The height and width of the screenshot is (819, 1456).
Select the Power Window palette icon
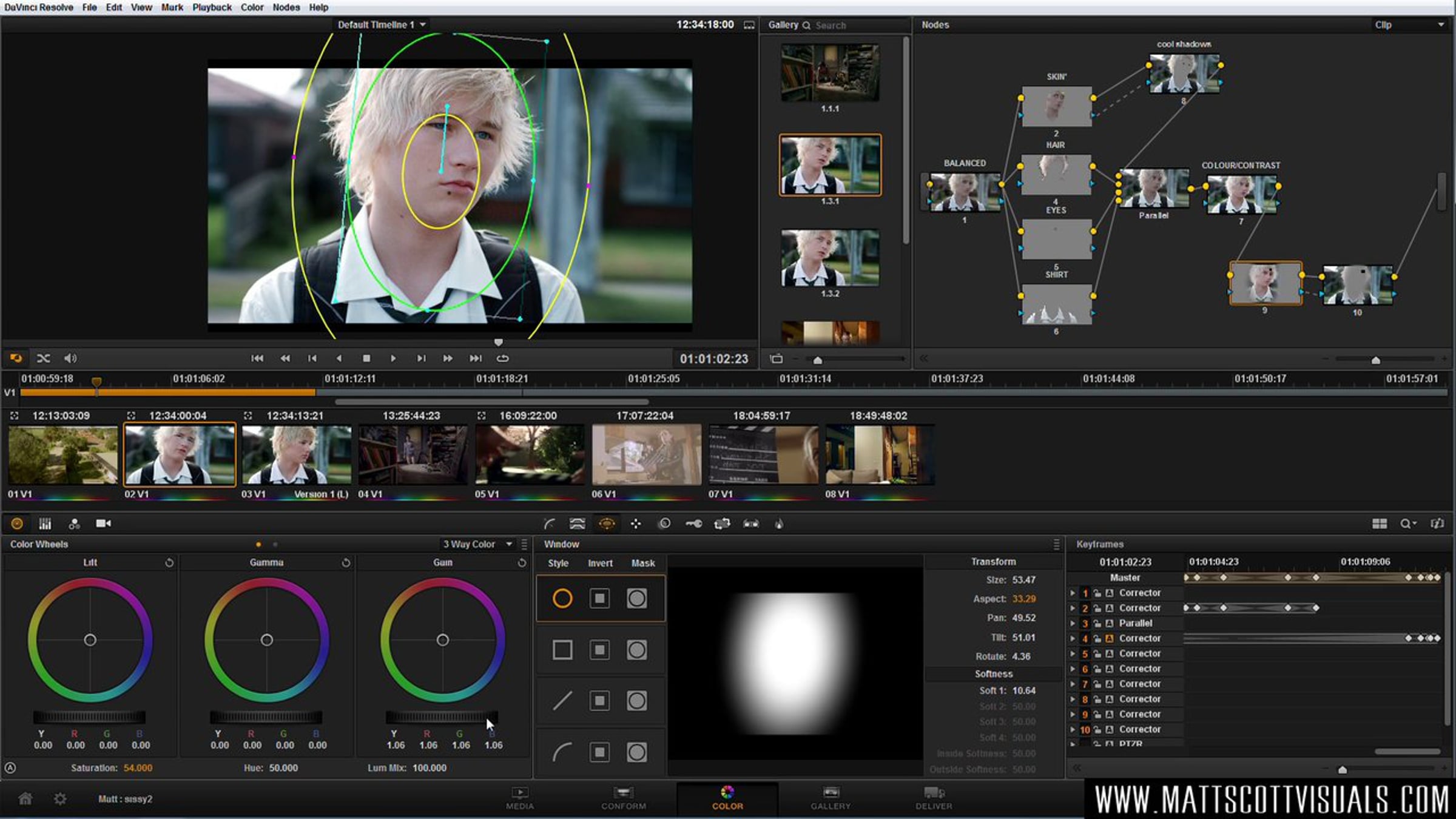point(606,524)
